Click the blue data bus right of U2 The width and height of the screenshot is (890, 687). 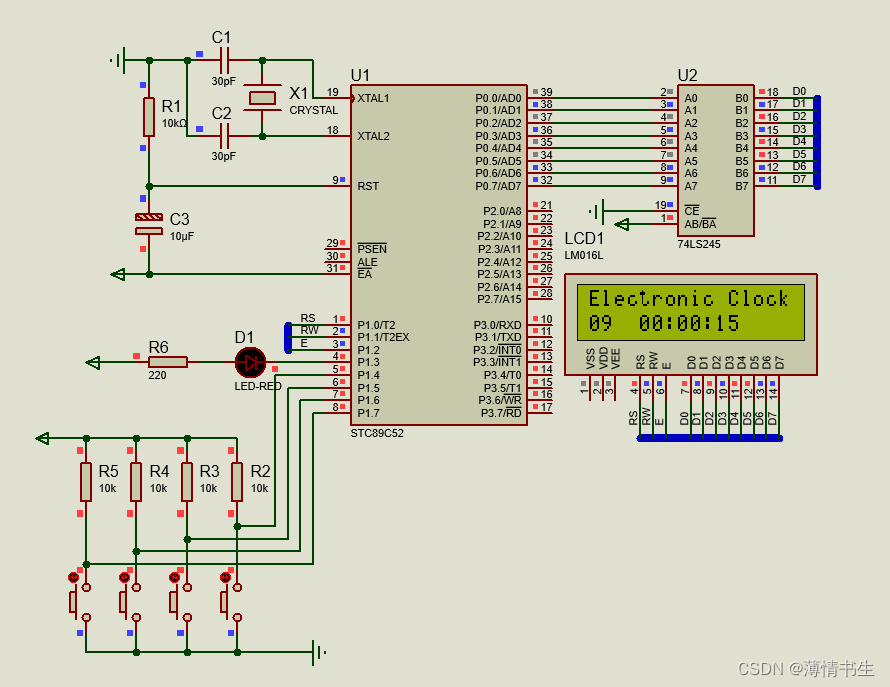coord(817,142)
